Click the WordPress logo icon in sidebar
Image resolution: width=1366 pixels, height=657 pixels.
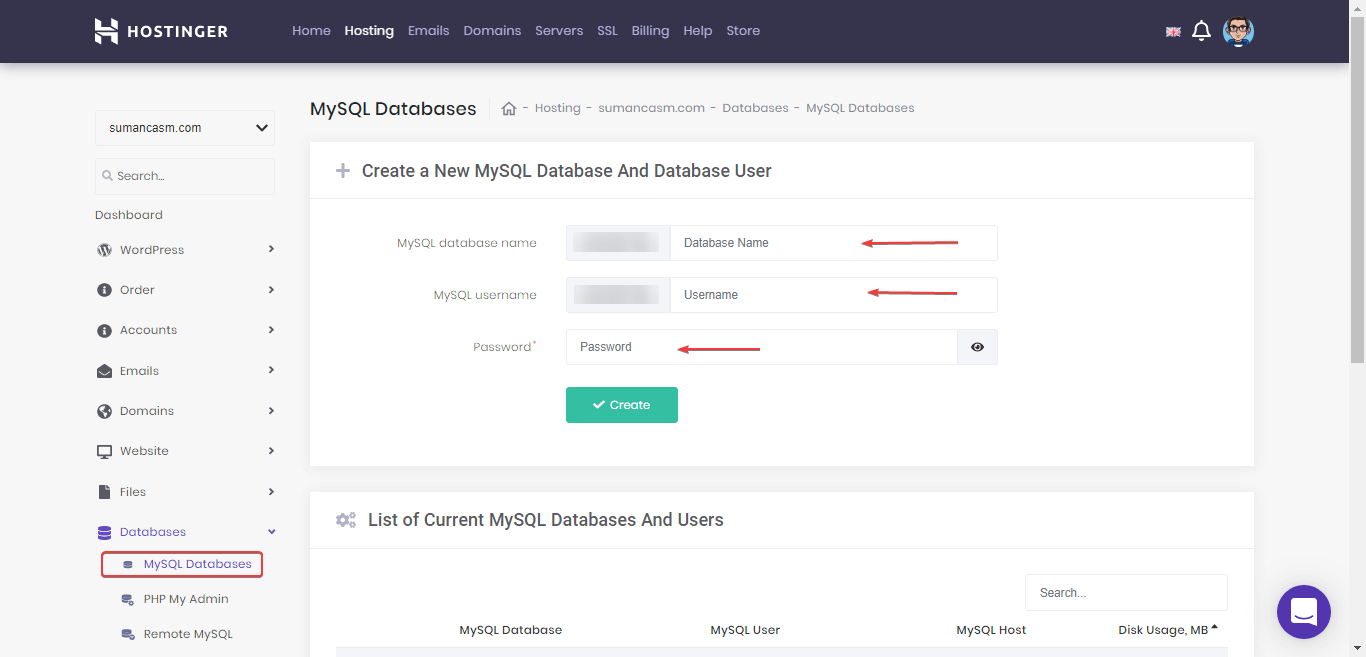coord(104,250)
